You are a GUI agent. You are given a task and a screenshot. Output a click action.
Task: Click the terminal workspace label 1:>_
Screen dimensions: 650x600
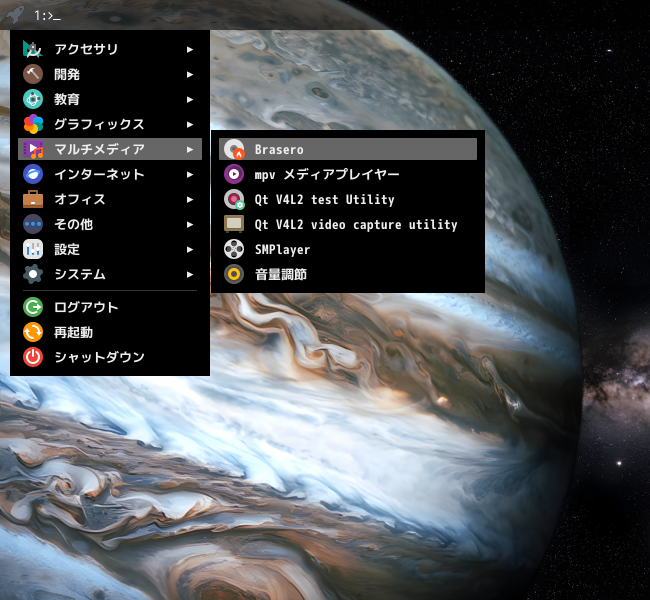tap(47, 16)
